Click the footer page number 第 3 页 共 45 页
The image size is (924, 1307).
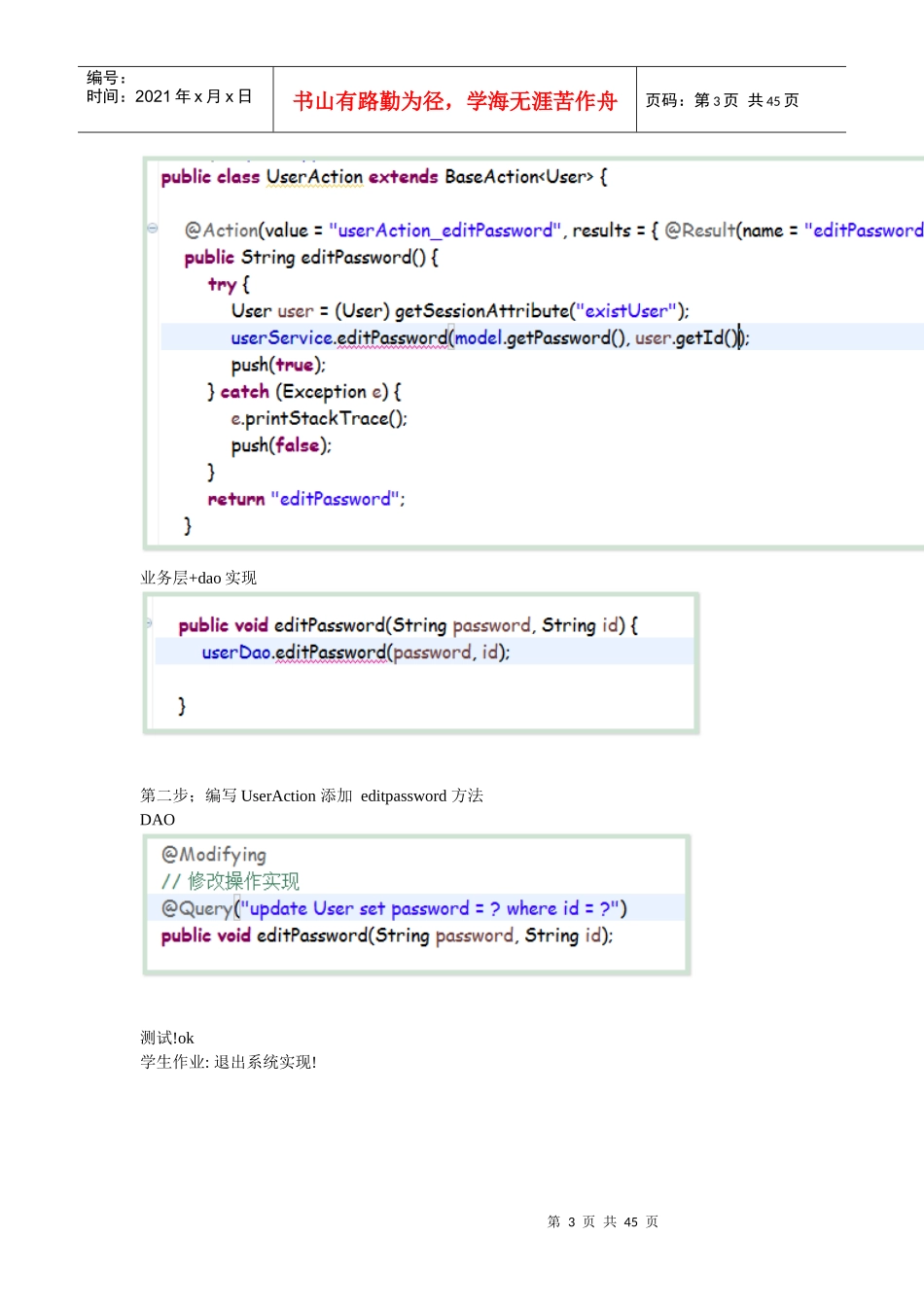[x=603, y=1221]
